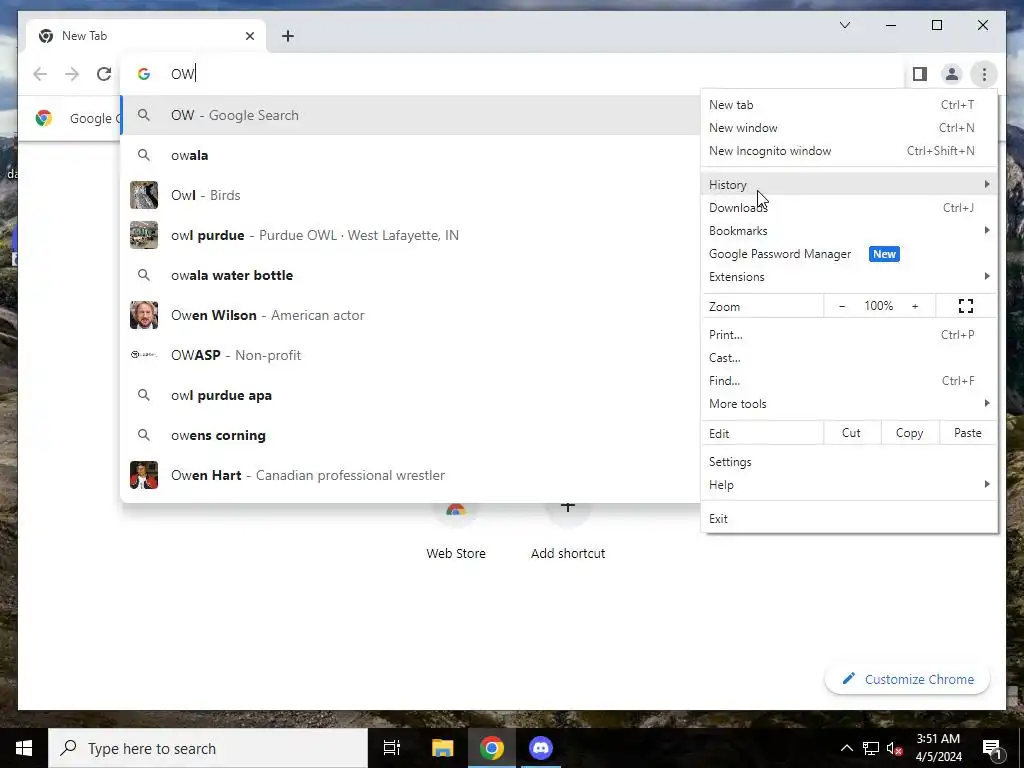Show hidden system tray icons
The height and width of the screenshot is (768, 1024).
(846, 748)
